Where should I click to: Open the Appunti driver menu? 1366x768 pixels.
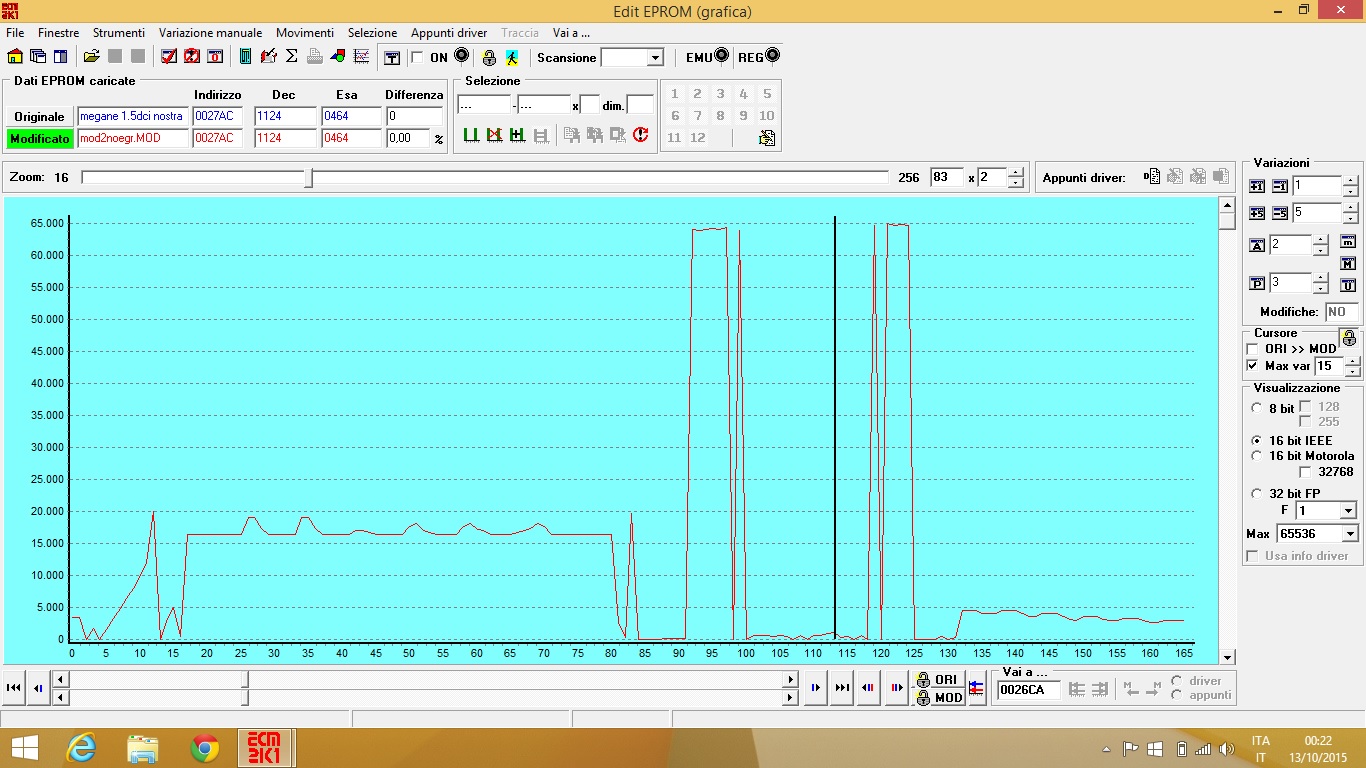coord(449,33)
